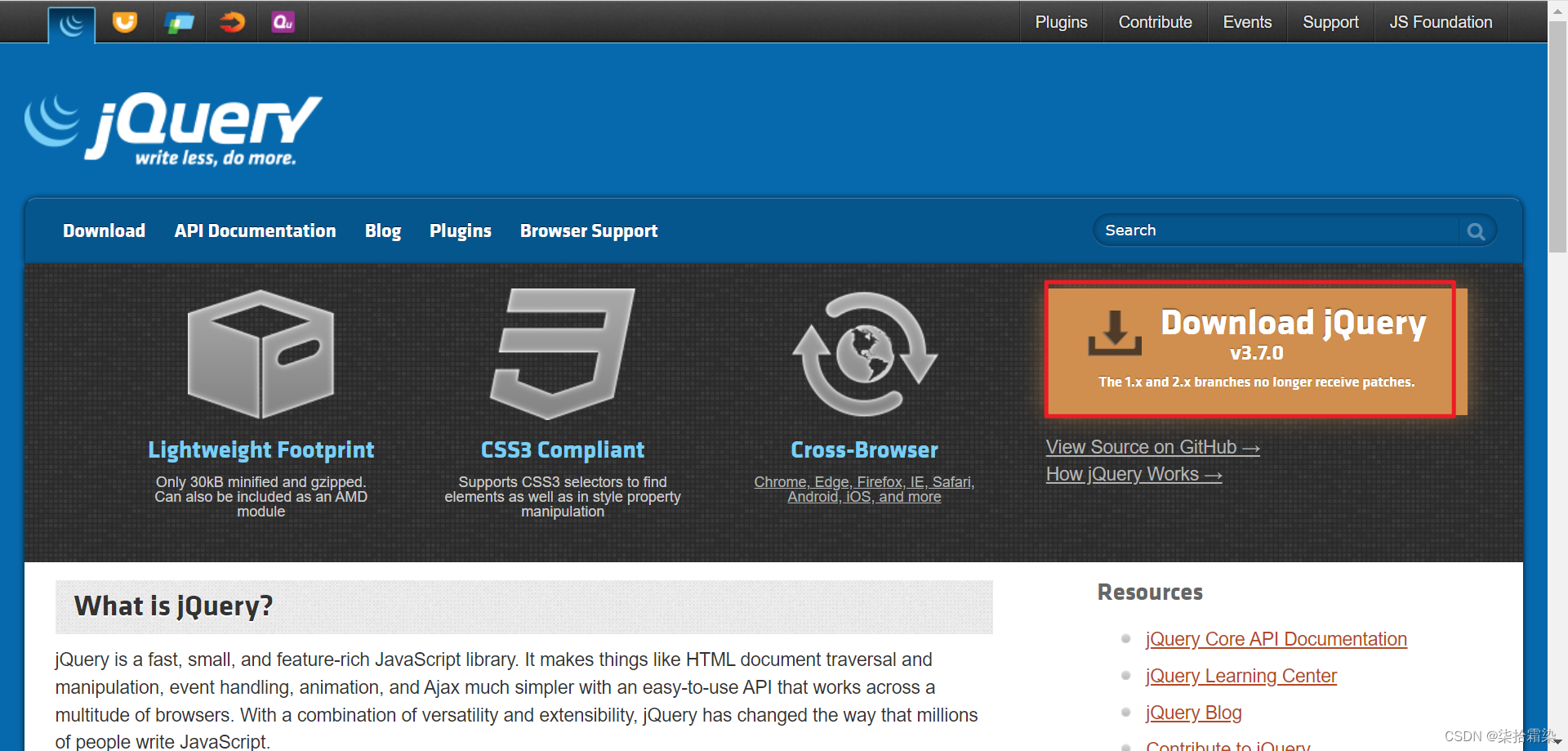Go to Blog in main nav
This screenshot has width=1568, height=751.
[383, 231]
